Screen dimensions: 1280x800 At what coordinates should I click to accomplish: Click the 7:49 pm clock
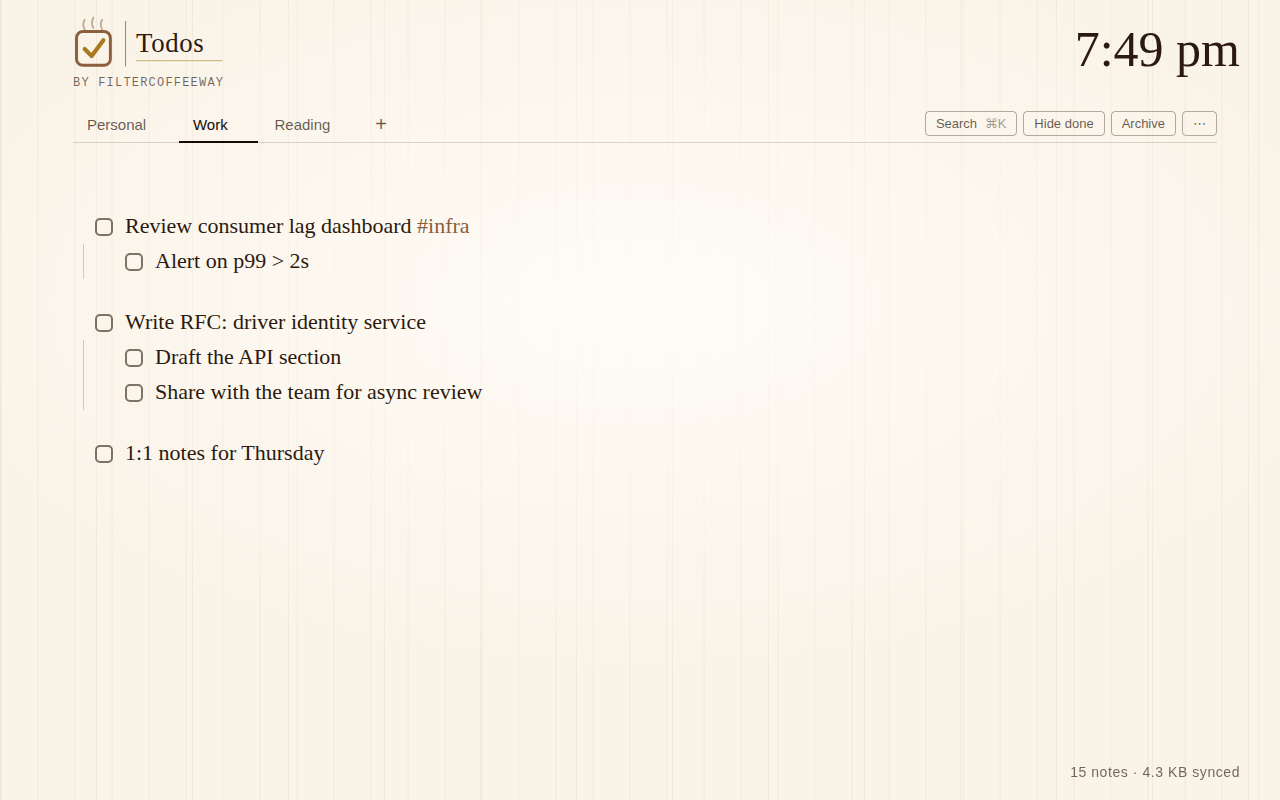pos(1157,49)
